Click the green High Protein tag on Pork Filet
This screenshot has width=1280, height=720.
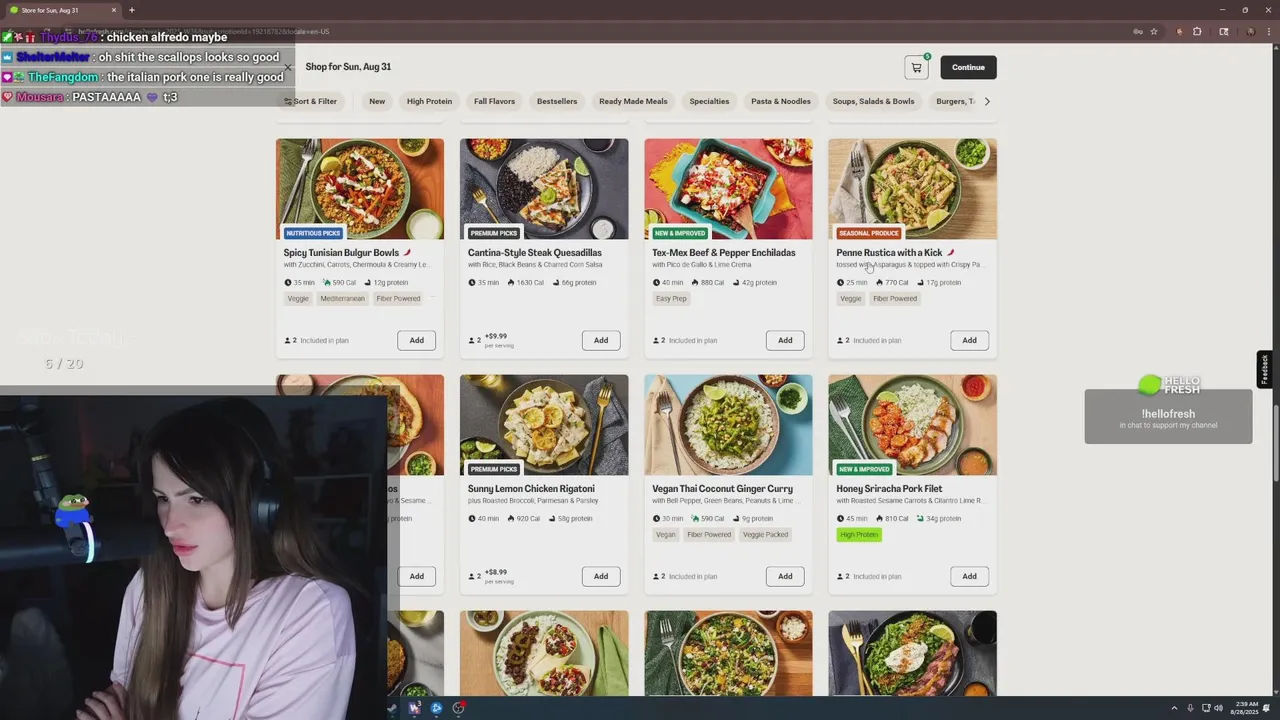click(859, 534)
